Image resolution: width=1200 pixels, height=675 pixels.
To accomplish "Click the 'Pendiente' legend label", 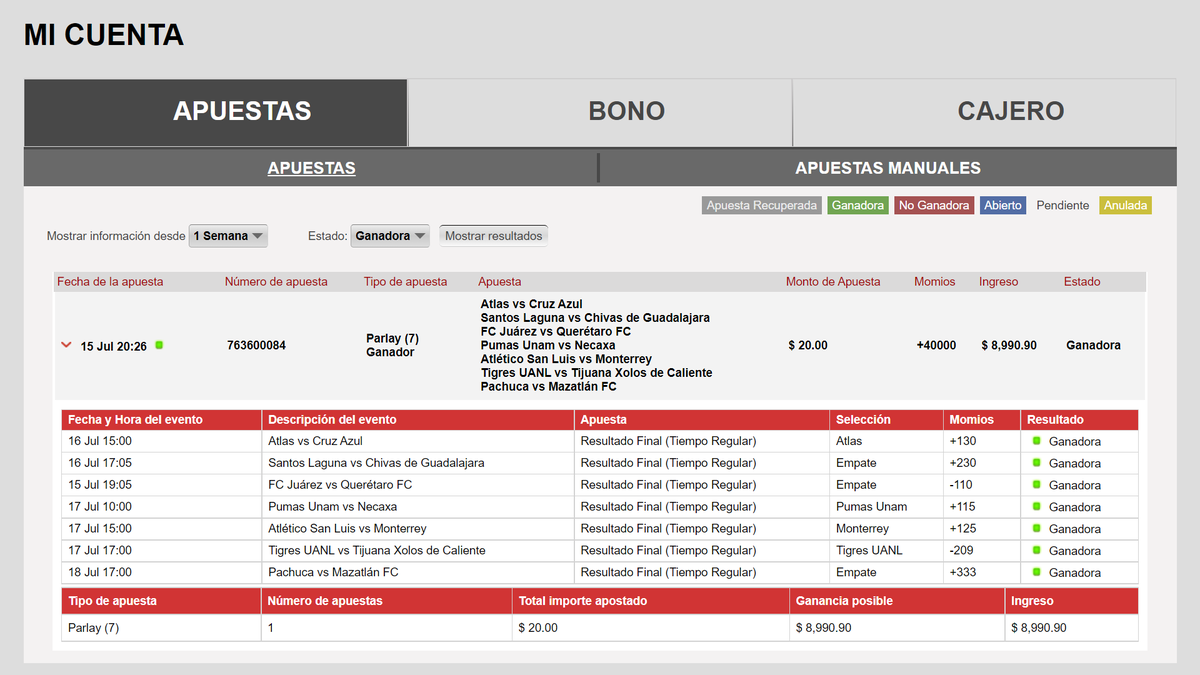I will (1063, 205).
